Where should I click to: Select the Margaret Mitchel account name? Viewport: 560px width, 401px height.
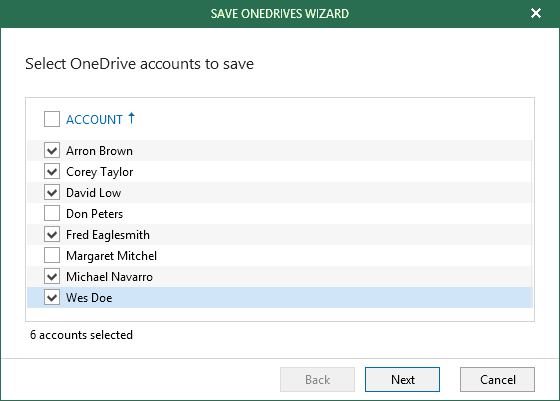pyautogui.click(x=111, y=256)
